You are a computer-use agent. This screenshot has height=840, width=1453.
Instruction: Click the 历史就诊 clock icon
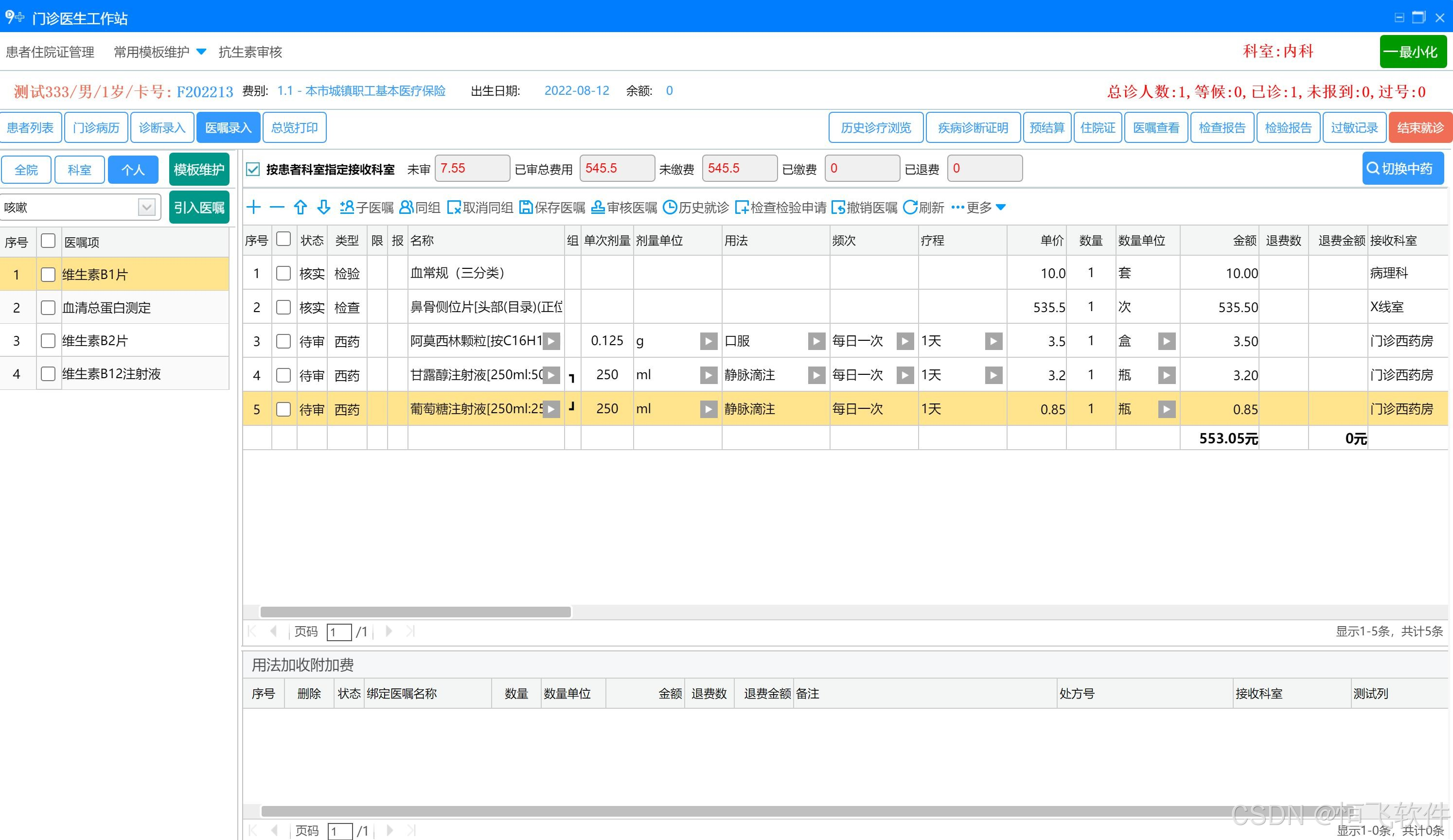[x=670, y=207]
